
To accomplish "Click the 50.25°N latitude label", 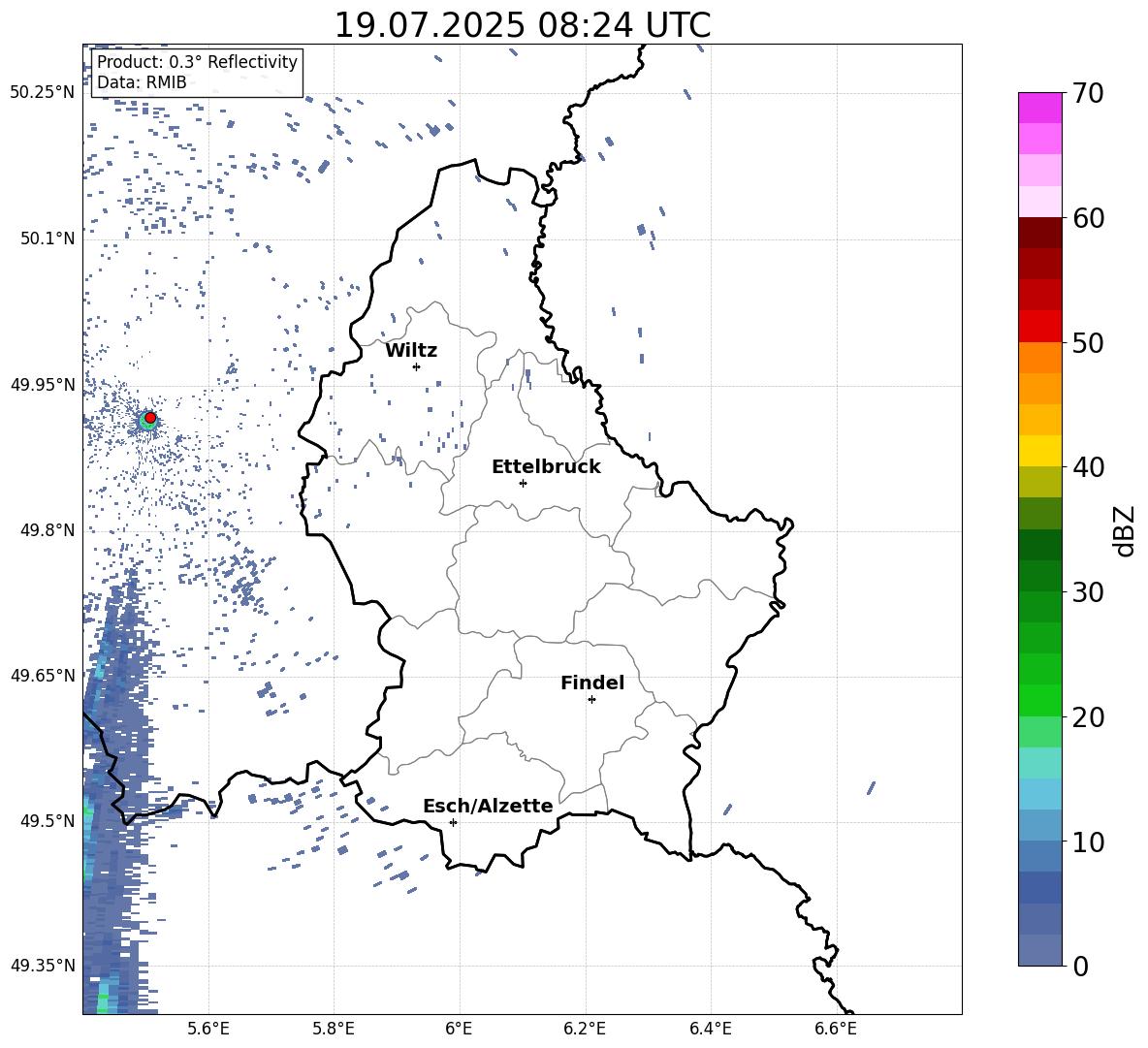I will click(43, 93).
